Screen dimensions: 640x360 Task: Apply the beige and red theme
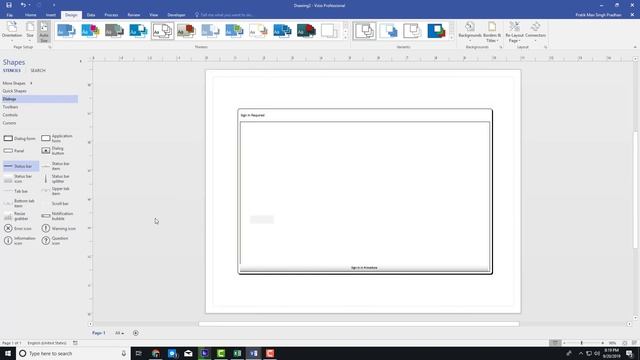point(187,31)
